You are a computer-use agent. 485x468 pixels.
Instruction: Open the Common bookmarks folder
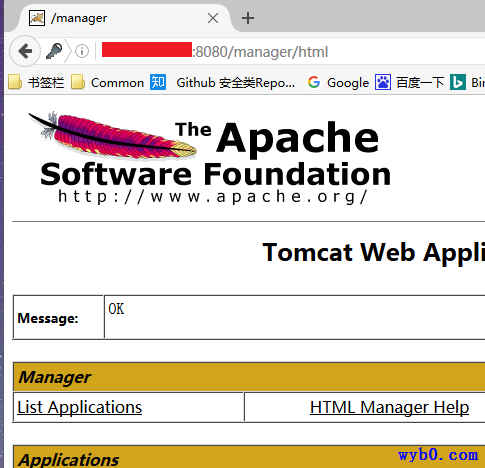107,82
